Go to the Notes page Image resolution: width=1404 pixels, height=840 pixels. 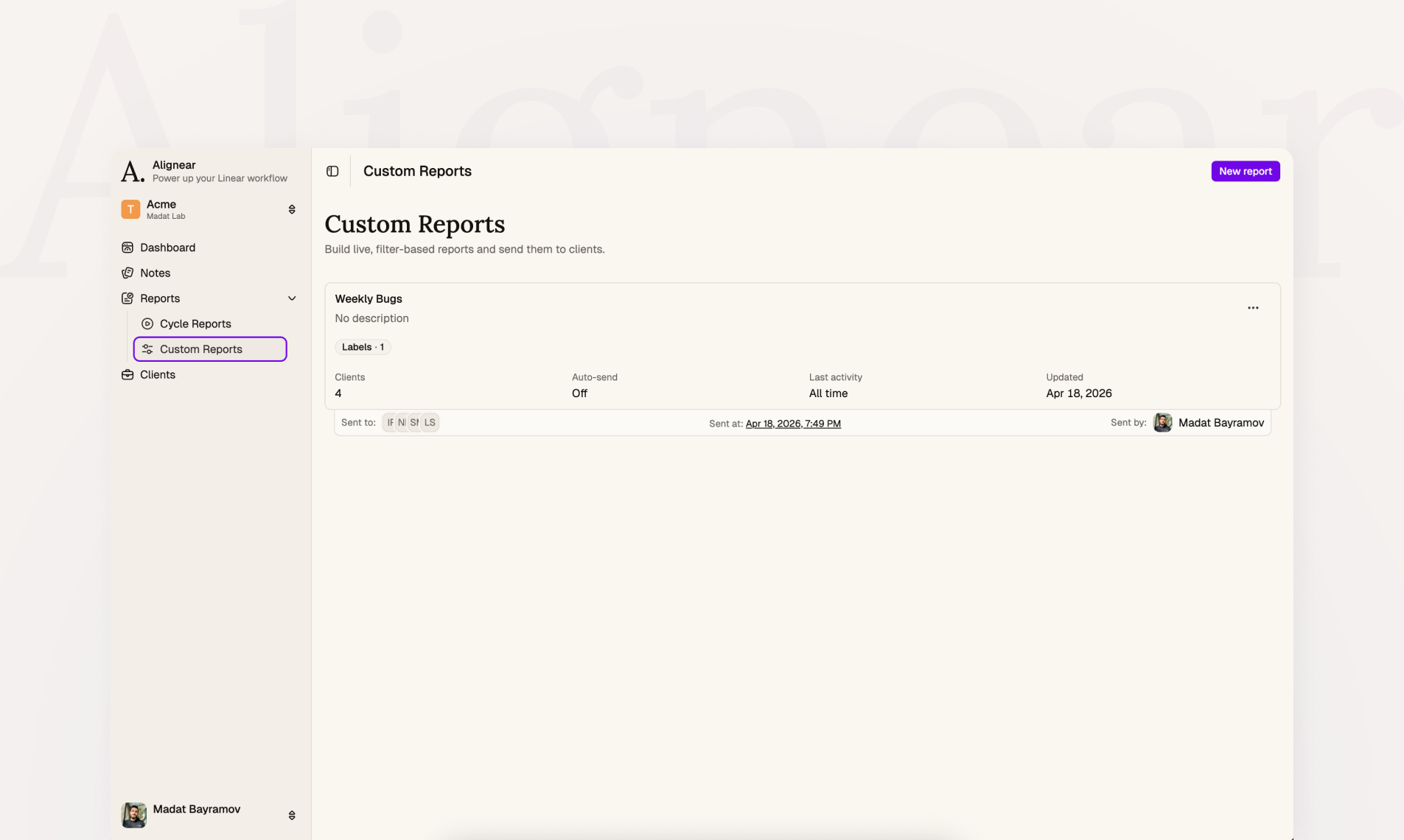coord(155,273)
